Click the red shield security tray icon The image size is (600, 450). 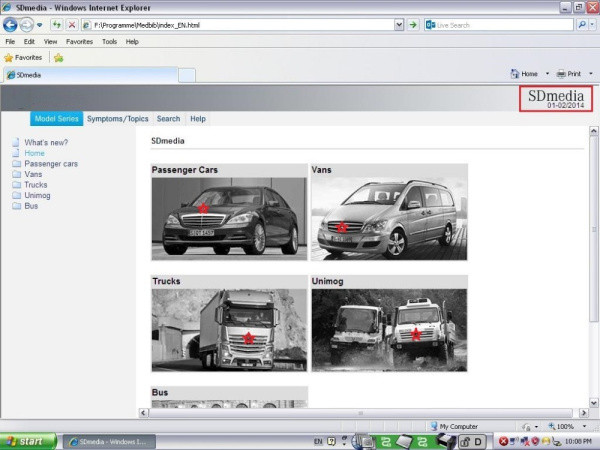[x=535, y=442]
